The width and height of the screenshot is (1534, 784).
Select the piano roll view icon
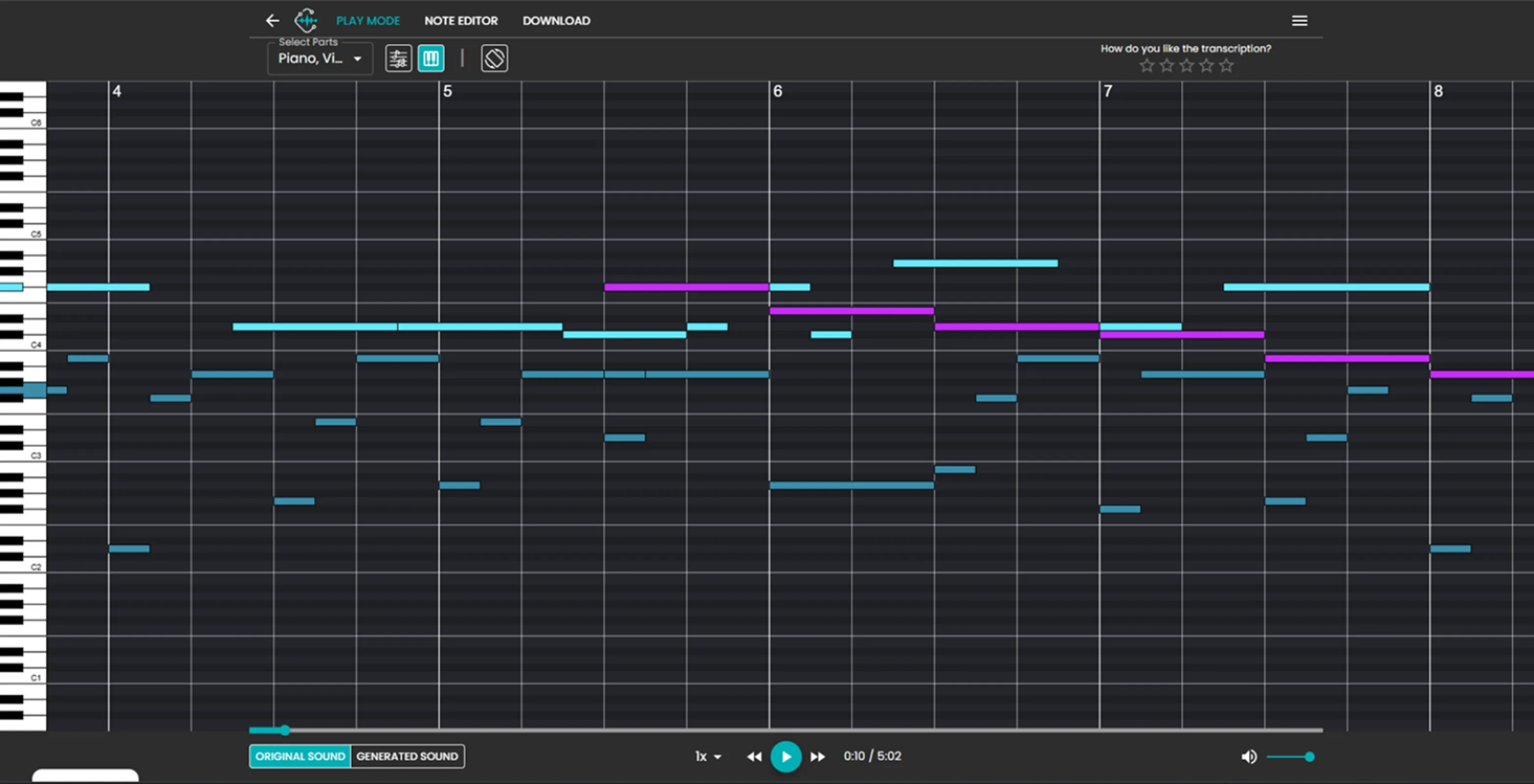(x=430, y=58)
